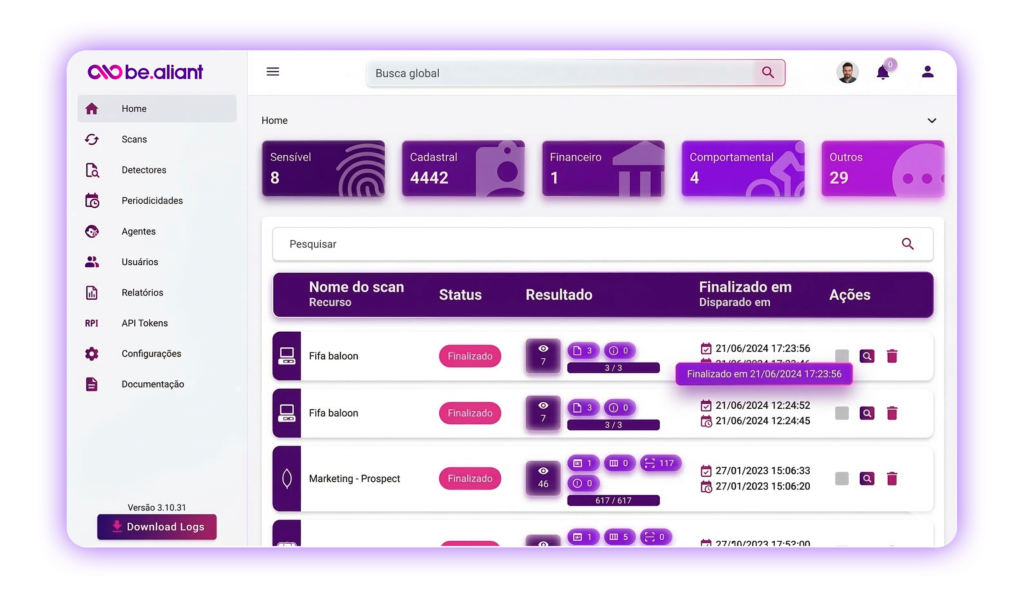Click the notification bell icon
Viewport: 1024px width, 597px height.
click(883, 72)
